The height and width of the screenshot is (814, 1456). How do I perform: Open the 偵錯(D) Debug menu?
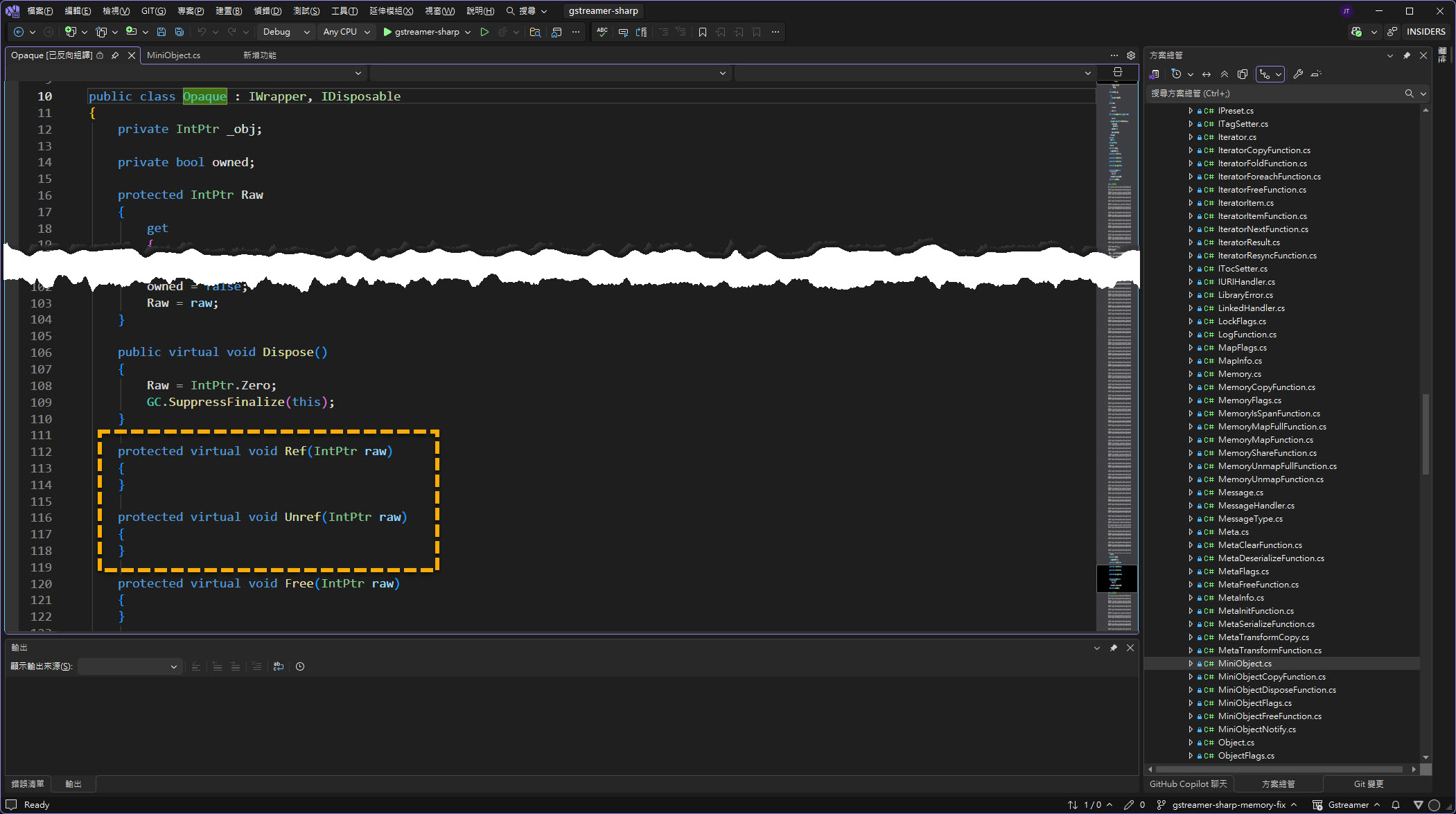[267, 11]
